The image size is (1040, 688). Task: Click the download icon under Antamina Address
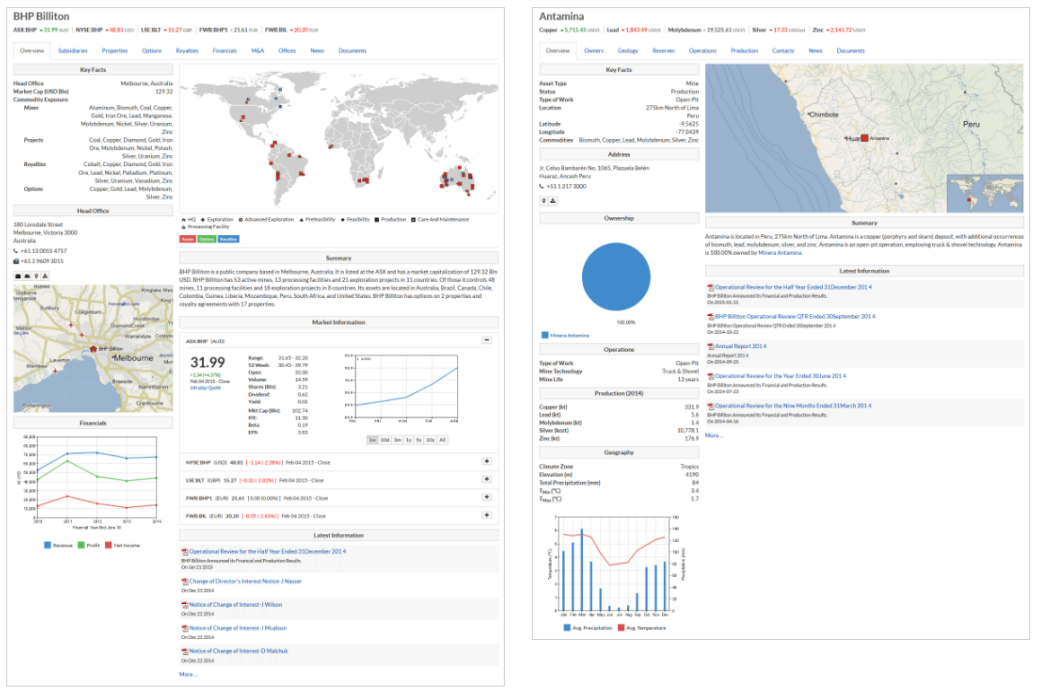(x=552, y=201)
